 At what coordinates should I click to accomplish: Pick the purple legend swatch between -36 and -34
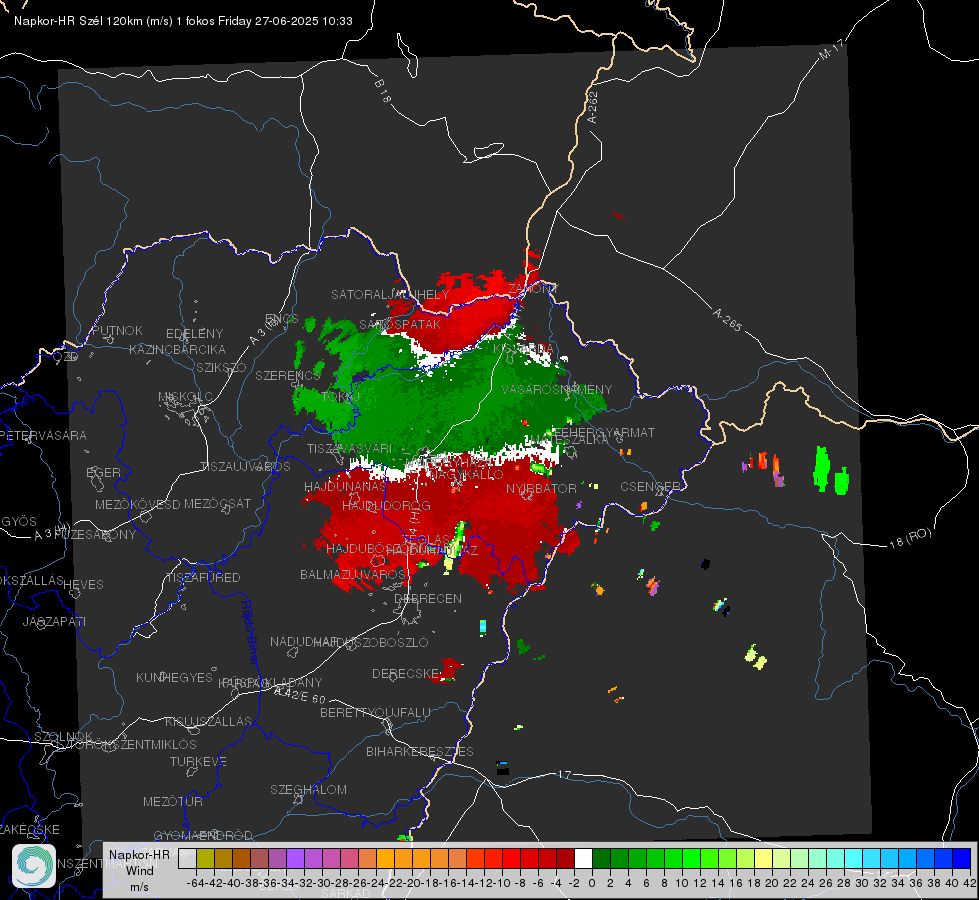pos(277,858)
